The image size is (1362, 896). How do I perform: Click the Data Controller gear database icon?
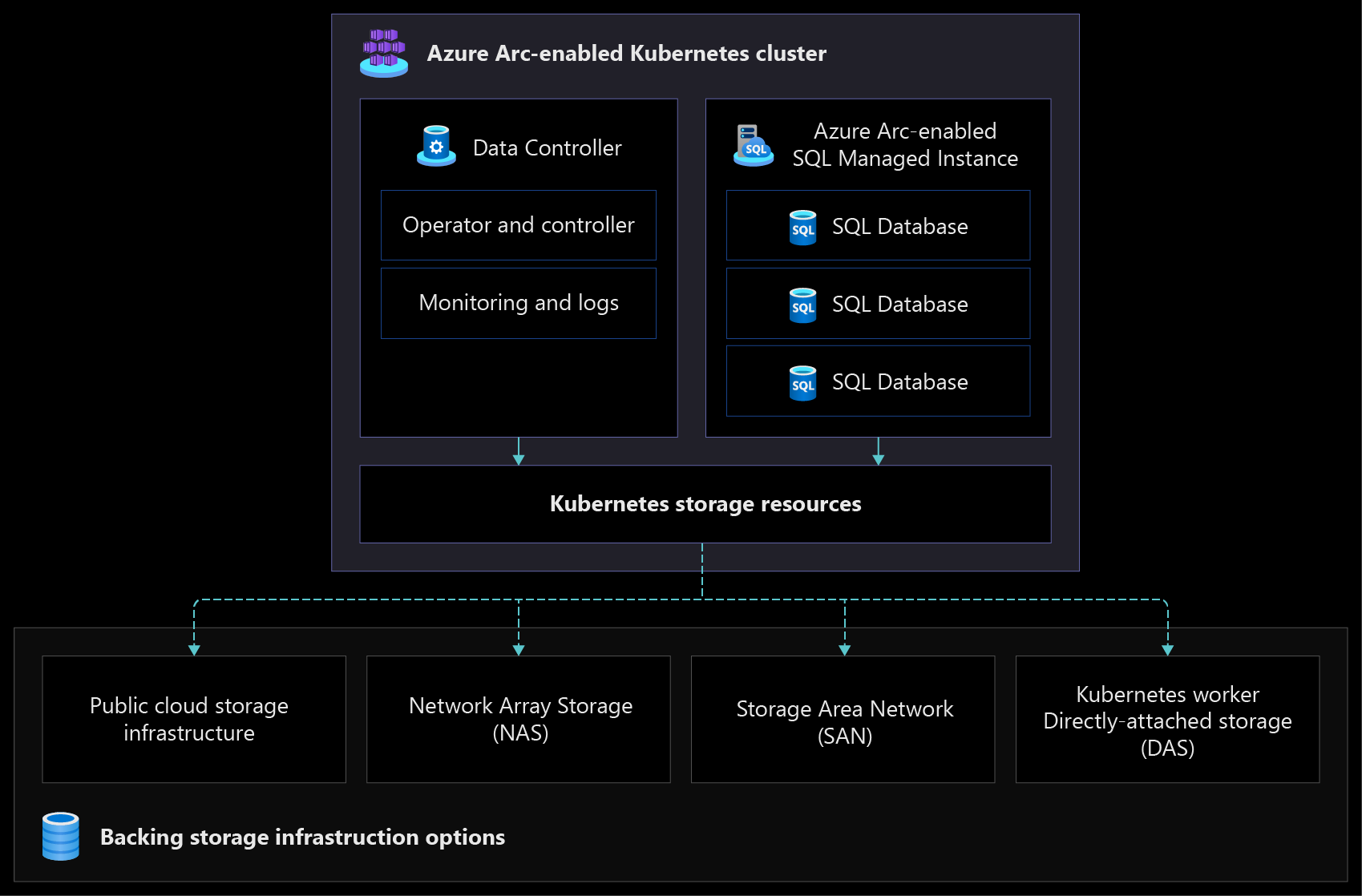tap(436, 146)
